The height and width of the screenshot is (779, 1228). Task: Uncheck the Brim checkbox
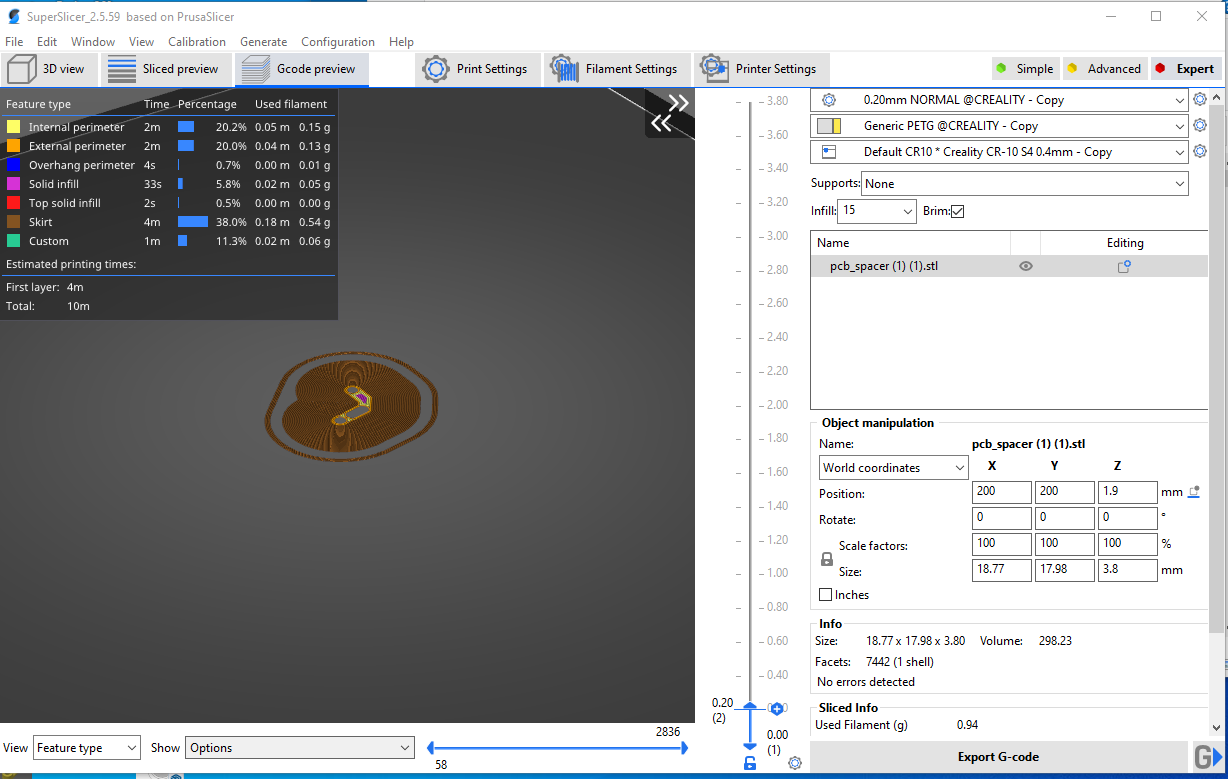(x=957, y=211)
